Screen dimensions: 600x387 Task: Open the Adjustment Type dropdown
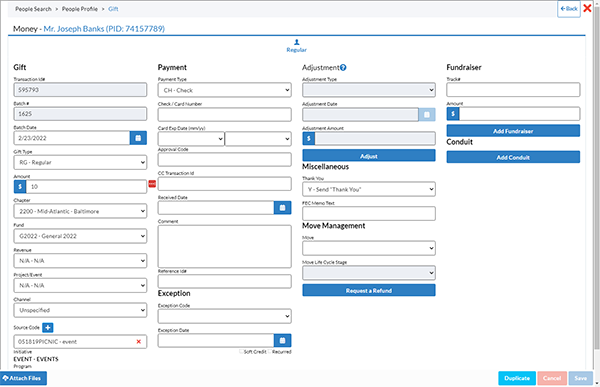click(369, 90)
